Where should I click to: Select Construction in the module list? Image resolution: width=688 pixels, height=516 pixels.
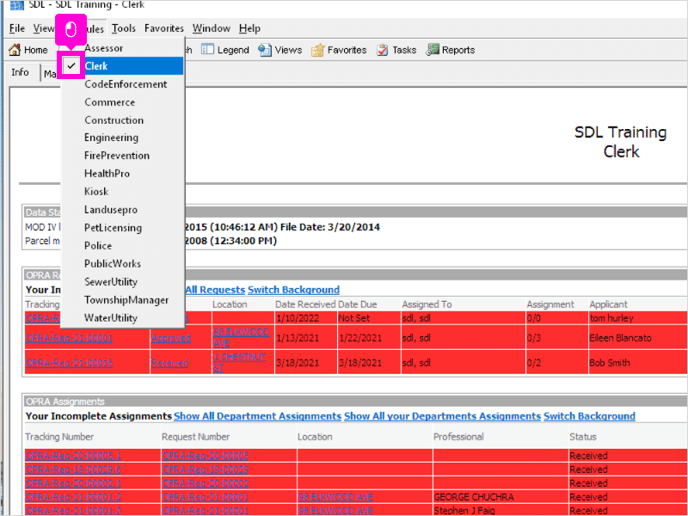tap(122, 120)
